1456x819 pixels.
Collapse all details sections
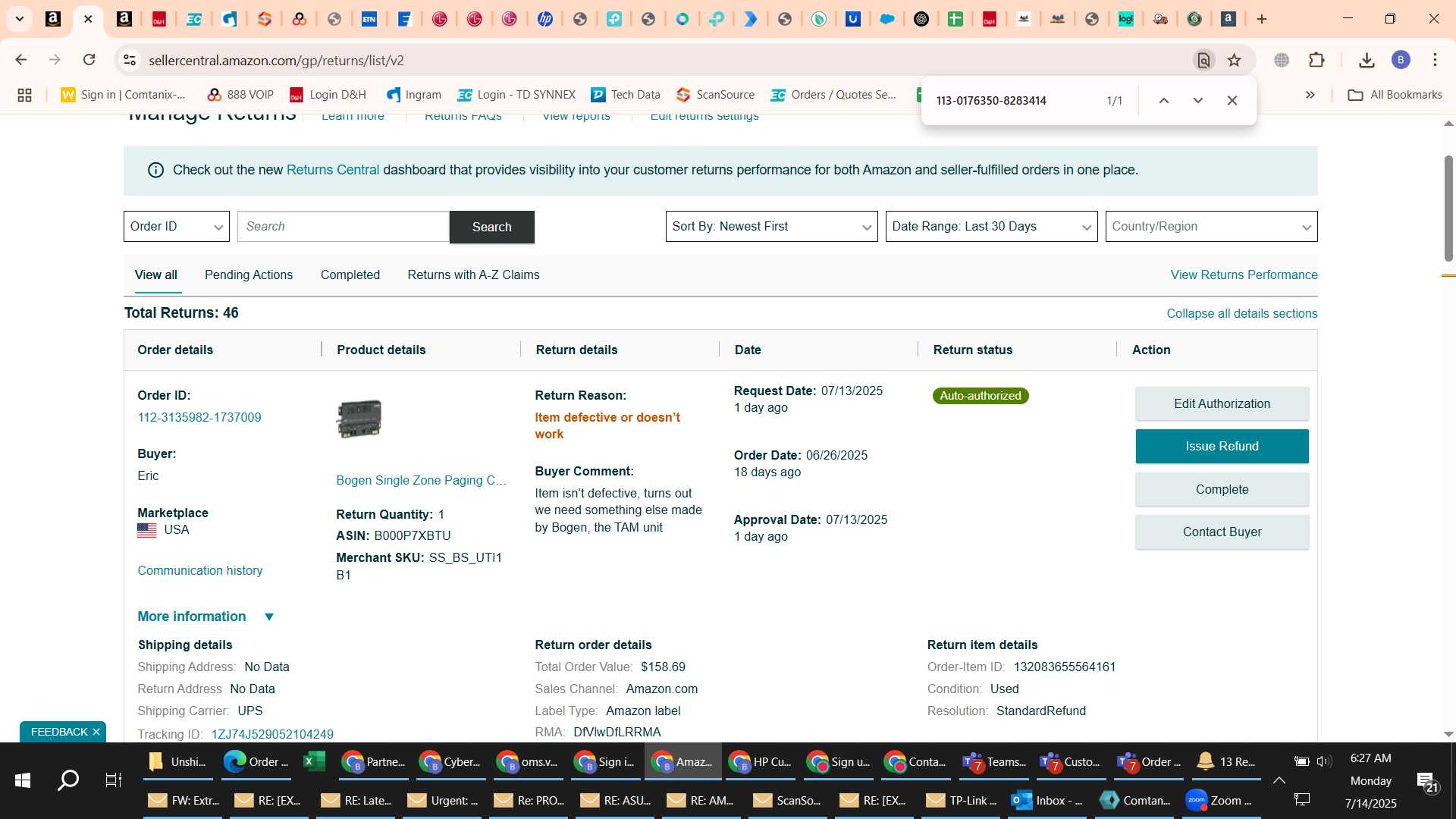[1241, 313]
